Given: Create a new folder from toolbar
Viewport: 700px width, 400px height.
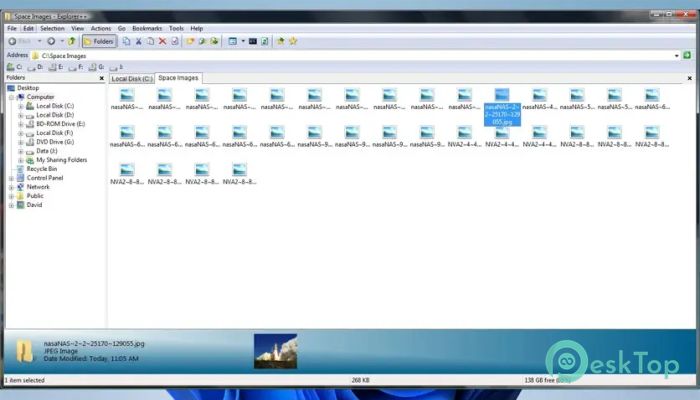Looking at the screenshot, I should [x=190, y=41].
